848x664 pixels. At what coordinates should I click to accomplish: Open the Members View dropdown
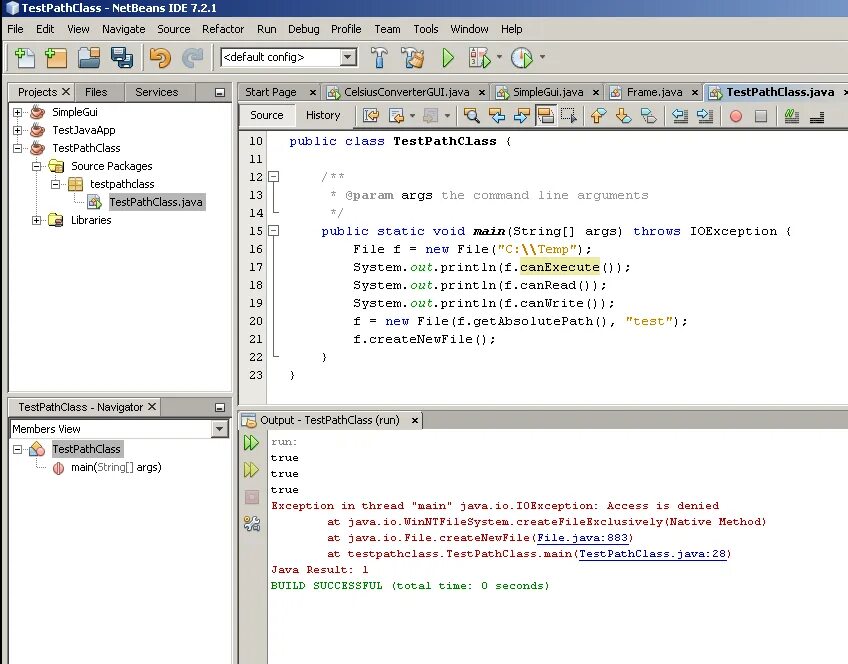pyautogui.click(x=219, y=429)
